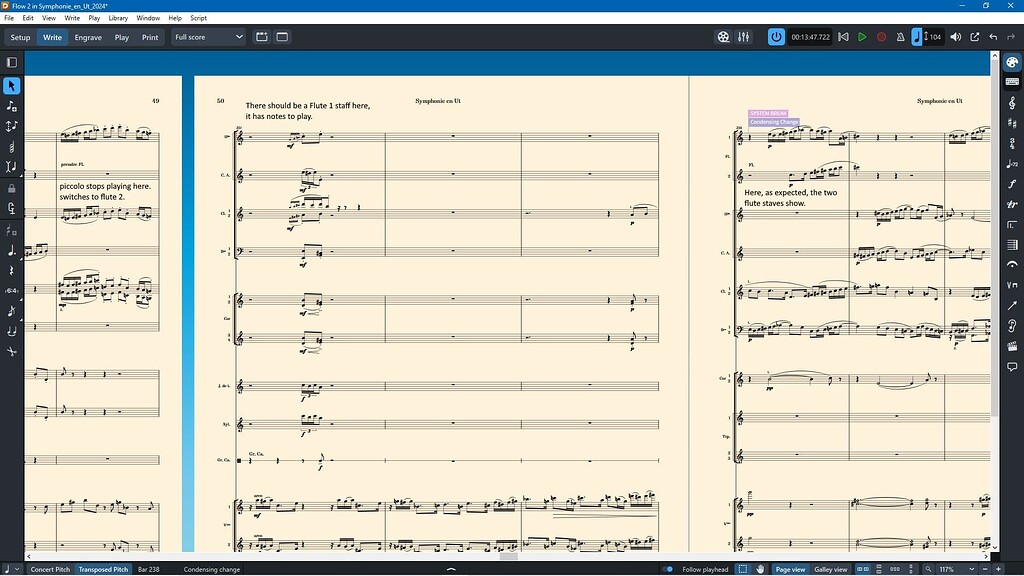Select the arrow Select tool in left toolbox
Viewport: 1024px width, 576px height.
[12, 86]
